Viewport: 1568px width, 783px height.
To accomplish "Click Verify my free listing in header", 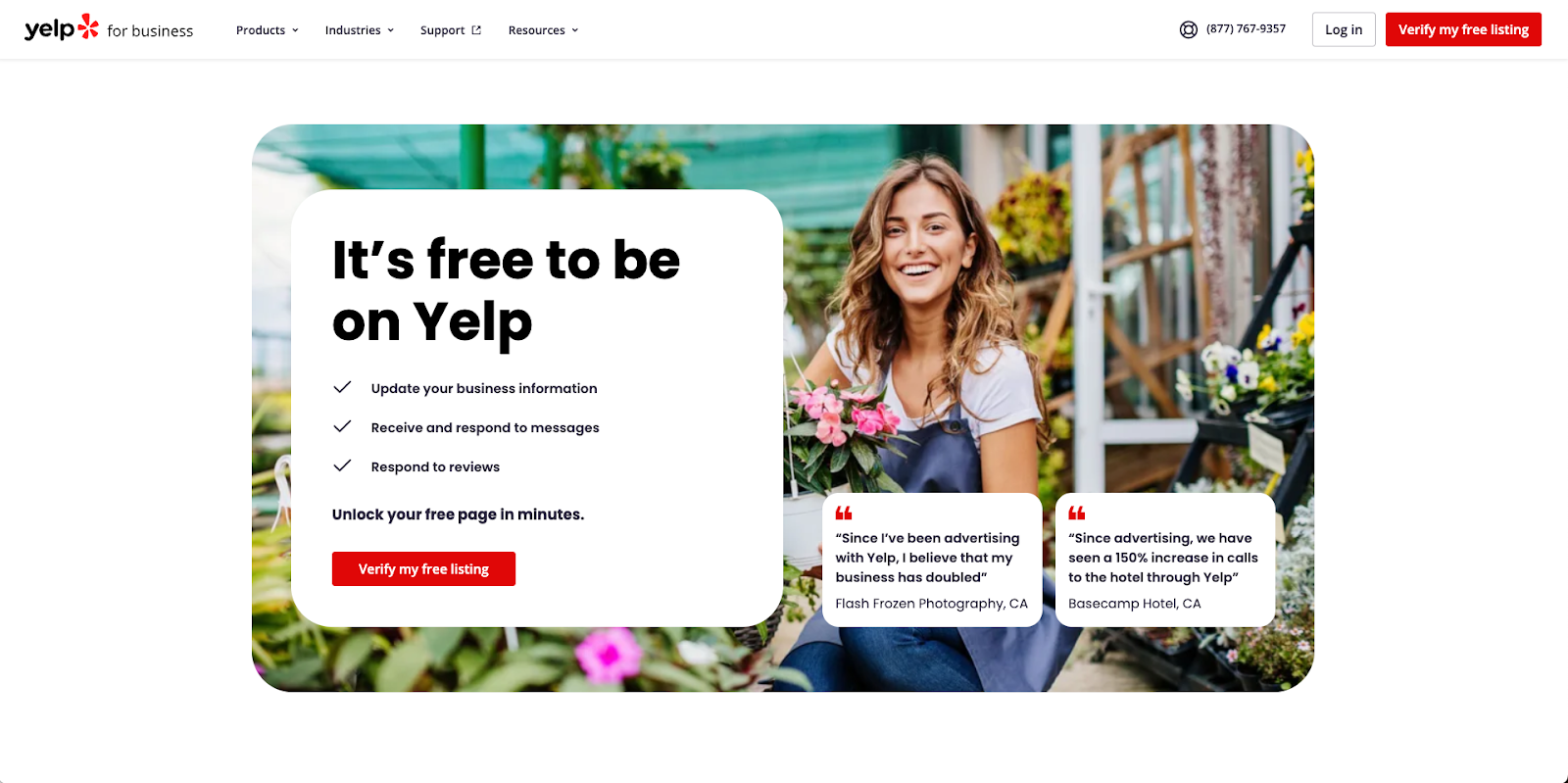I will 1463,29.
